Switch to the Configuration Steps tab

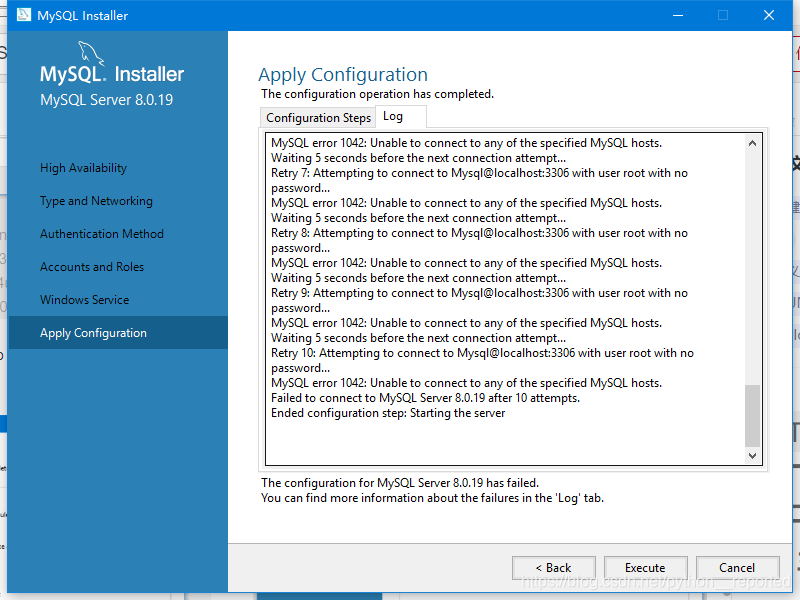point(318,118)
